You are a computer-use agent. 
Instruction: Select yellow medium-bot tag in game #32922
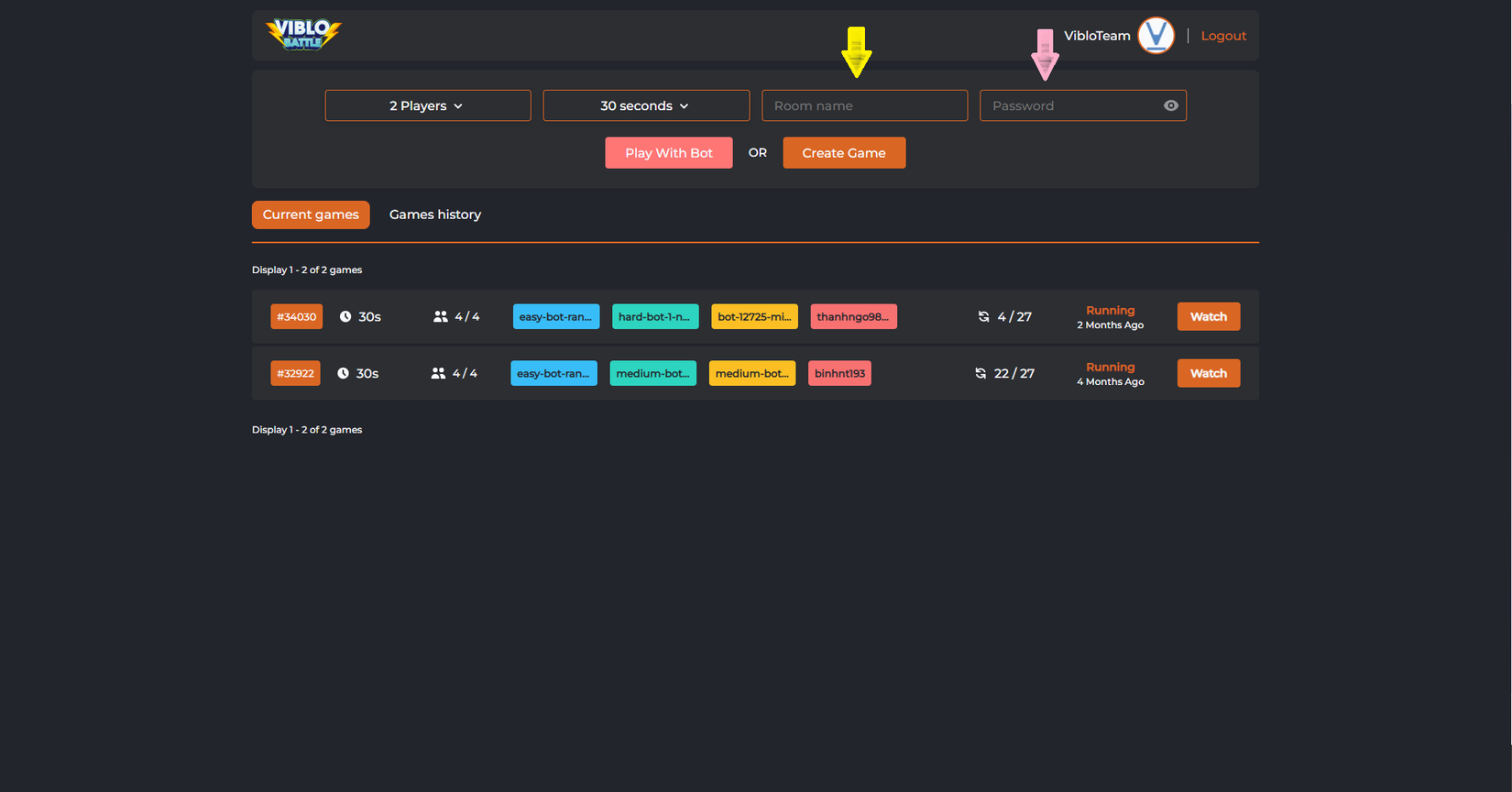tap(752, 373)
